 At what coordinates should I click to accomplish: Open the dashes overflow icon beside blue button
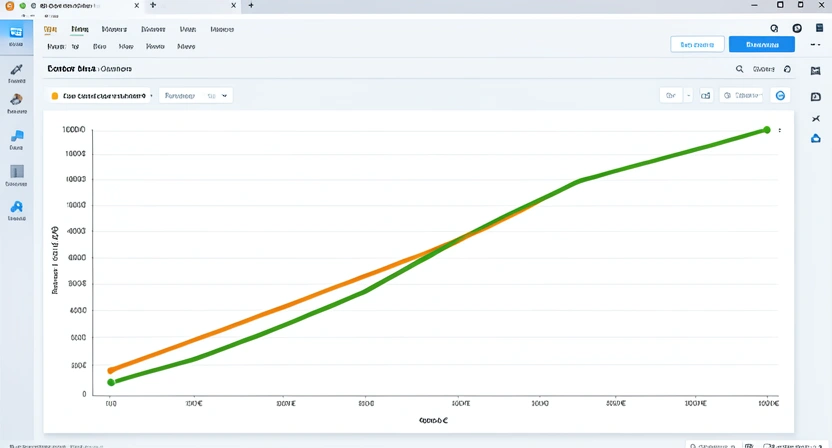[816, 45]
